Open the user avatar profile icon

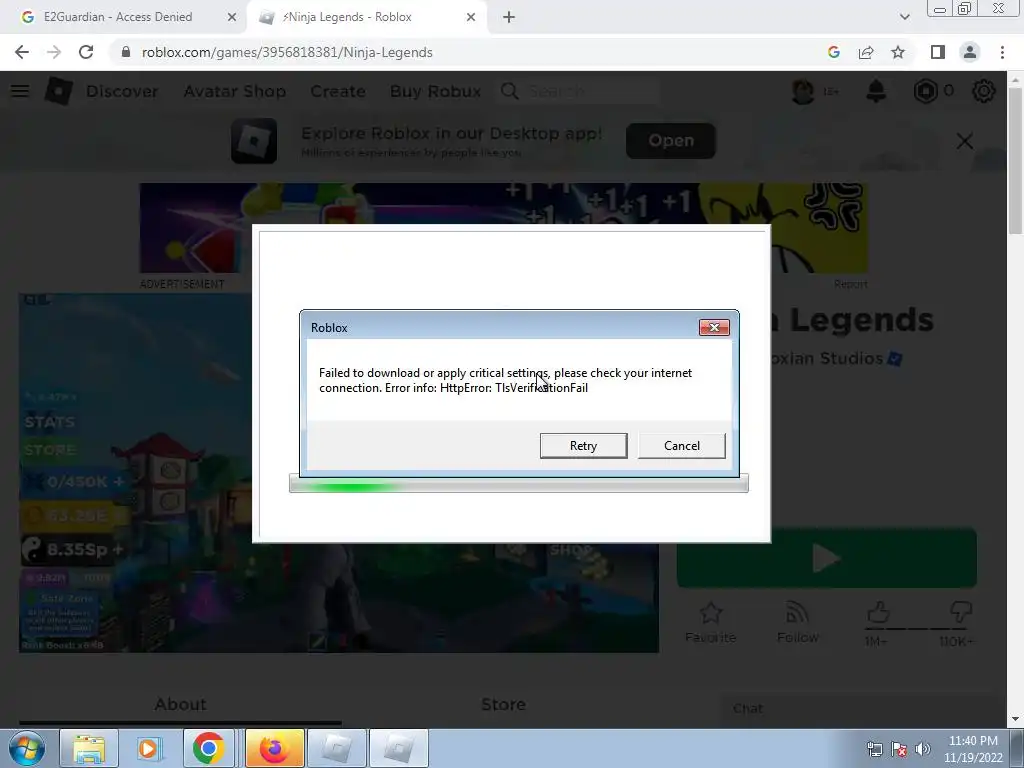(x=803, y=91)
